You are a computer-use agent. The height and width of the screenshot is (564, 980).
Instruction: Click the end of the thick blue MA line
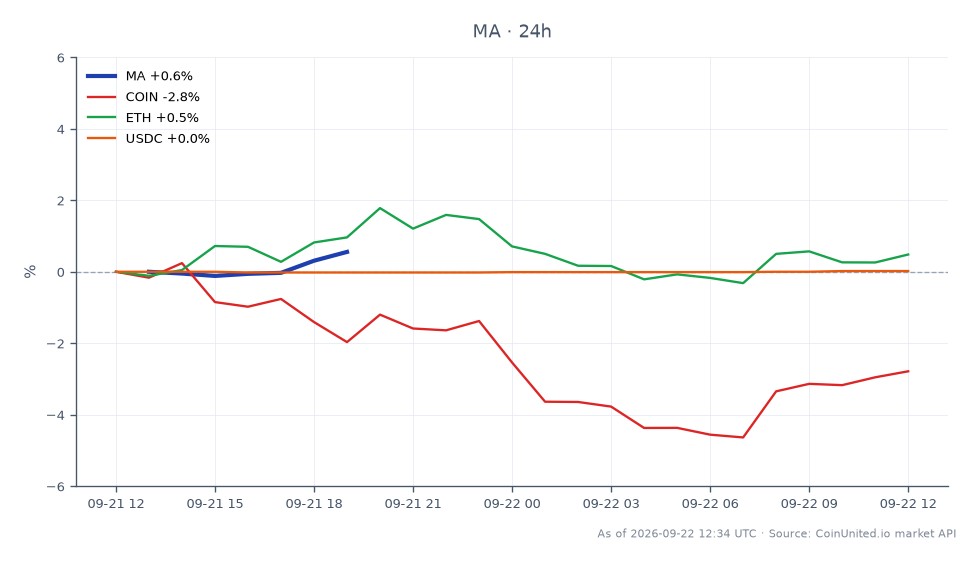tap(347, 252)
